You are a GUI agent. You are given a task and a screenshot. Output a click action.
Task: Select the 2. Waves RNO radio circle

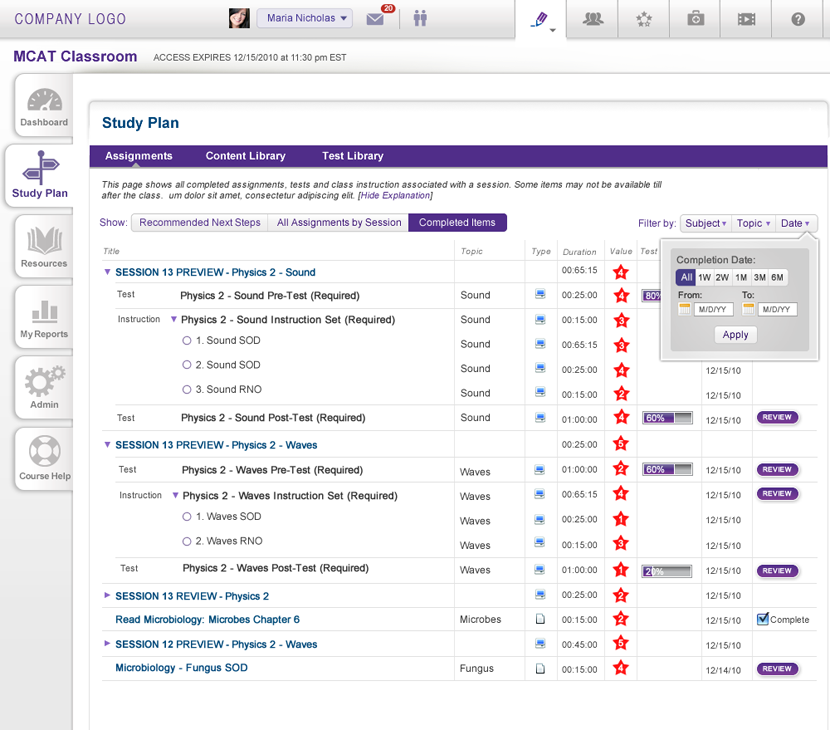pyautogui.click(x=186, y=541)
